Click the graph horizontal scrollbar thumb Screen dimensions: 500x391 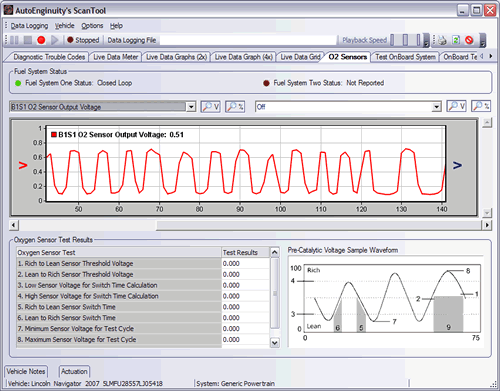point(319,225)
